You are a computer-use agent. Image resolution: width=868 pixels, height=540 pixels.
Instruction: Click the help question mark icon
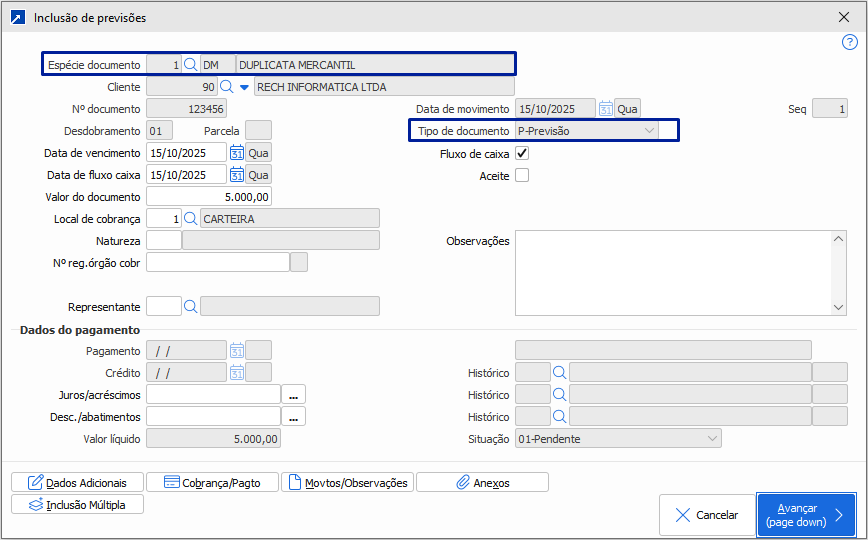click(850, 42)
